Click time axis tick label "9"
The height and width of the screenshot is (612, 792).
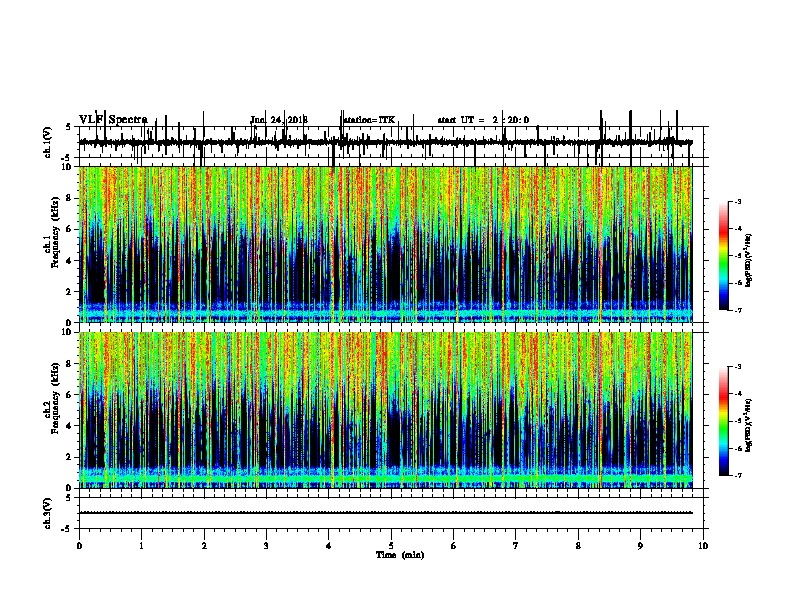pyautogui.click(x=640, y=546)
